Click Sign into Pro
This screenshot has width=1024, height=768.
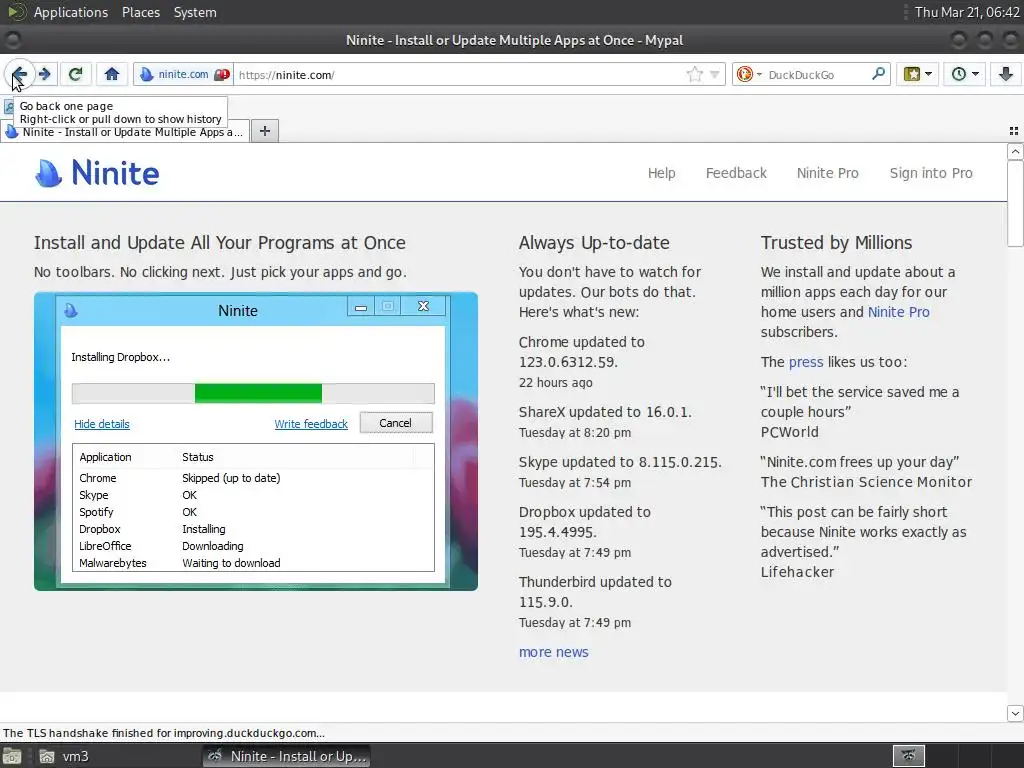(931, 173)
